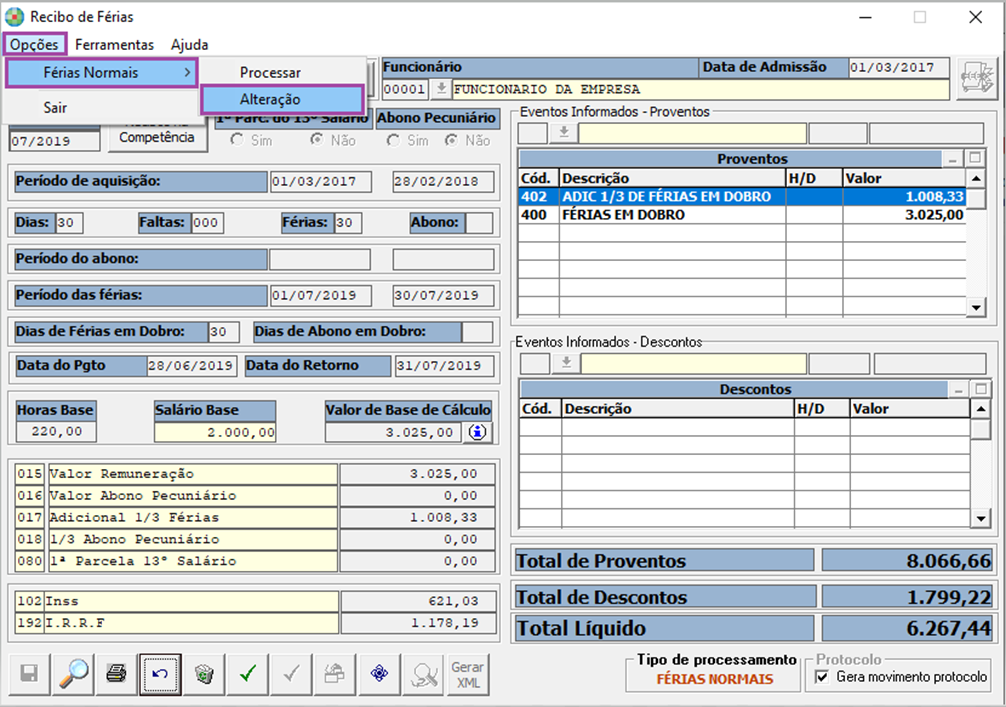Click the Inss deduction row
The image size is (1006, 707).
coord(255,601)
